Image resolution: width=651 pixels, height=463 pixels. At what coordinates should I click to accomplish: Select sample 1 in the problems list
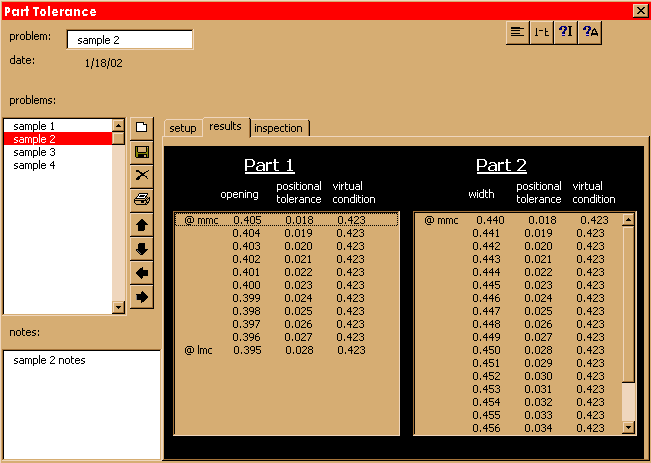click(34, 126)
